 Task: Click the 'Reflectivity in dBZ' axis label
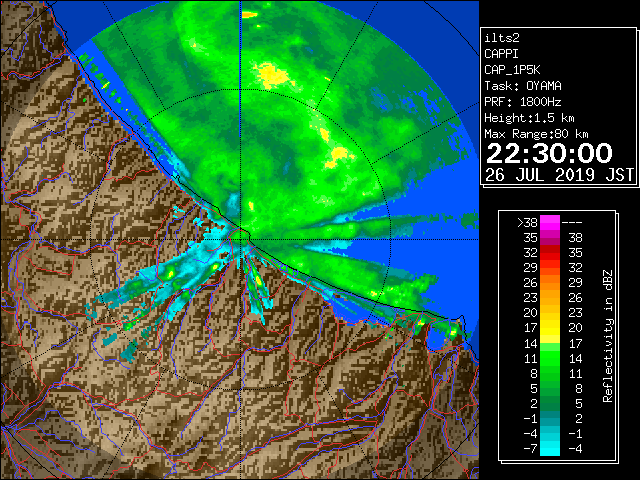pyautogui.click(x=608, y=336)
